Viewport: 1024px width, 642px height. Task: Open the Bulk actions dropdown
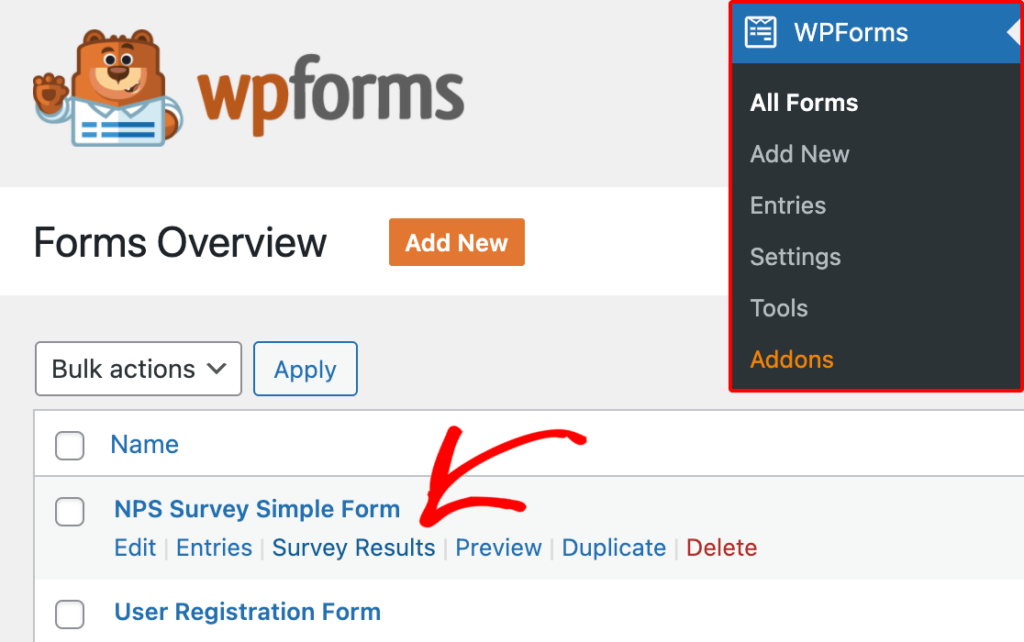coord(137,368)
